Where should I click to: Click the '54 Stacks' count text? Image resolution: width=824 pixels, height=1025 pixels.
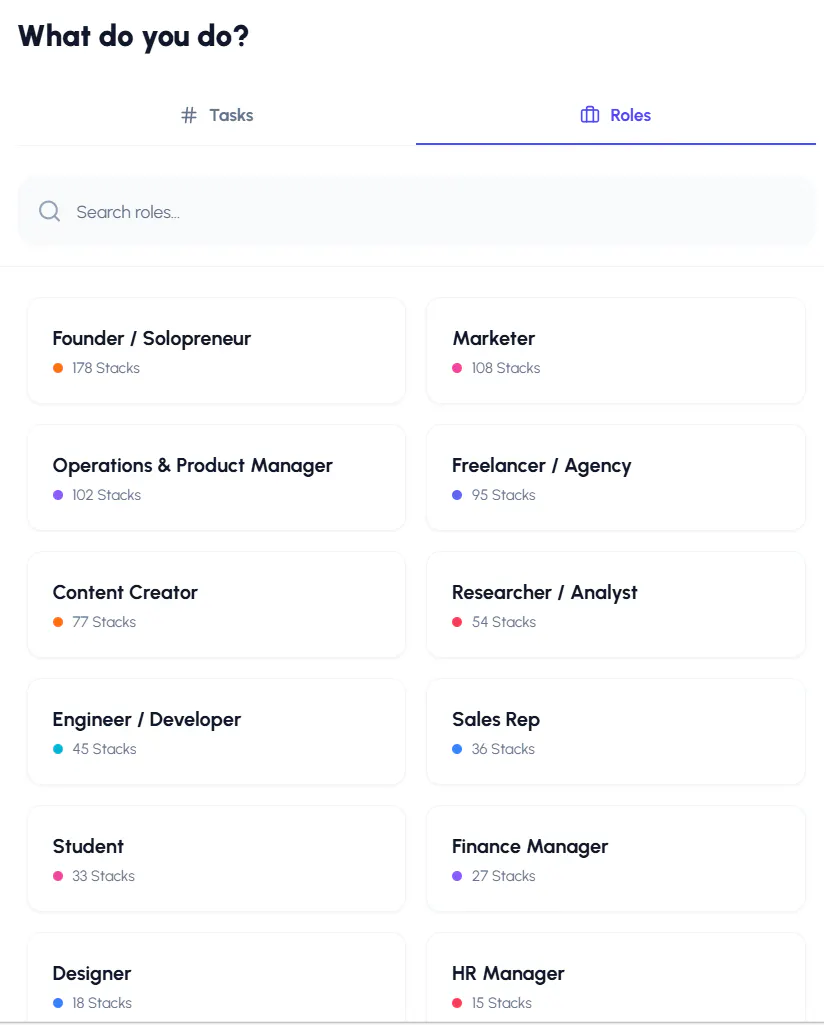(504, 622)
